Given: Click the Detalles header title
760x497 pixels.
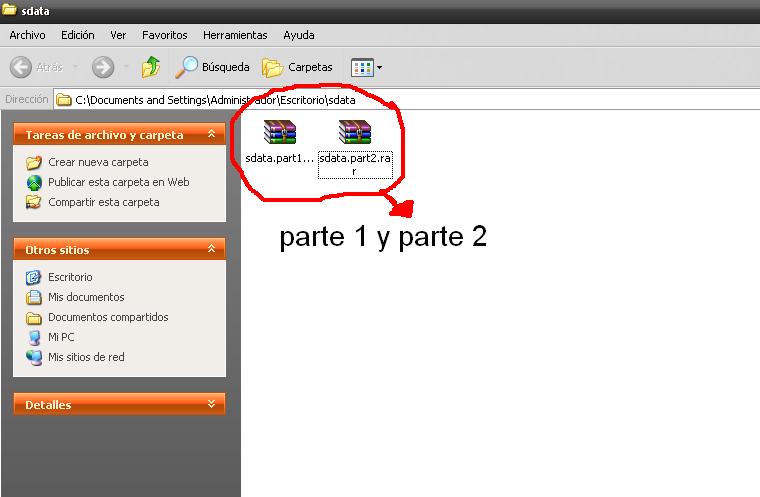Looking at the screenshot, I should point(48,404).
